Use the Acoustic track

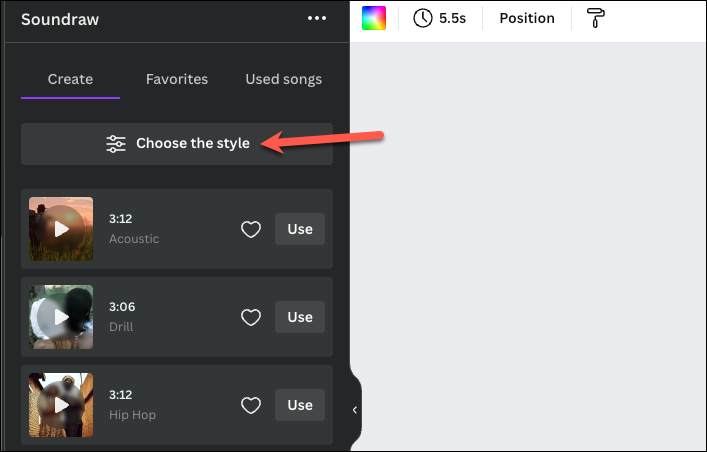point(300,229)
